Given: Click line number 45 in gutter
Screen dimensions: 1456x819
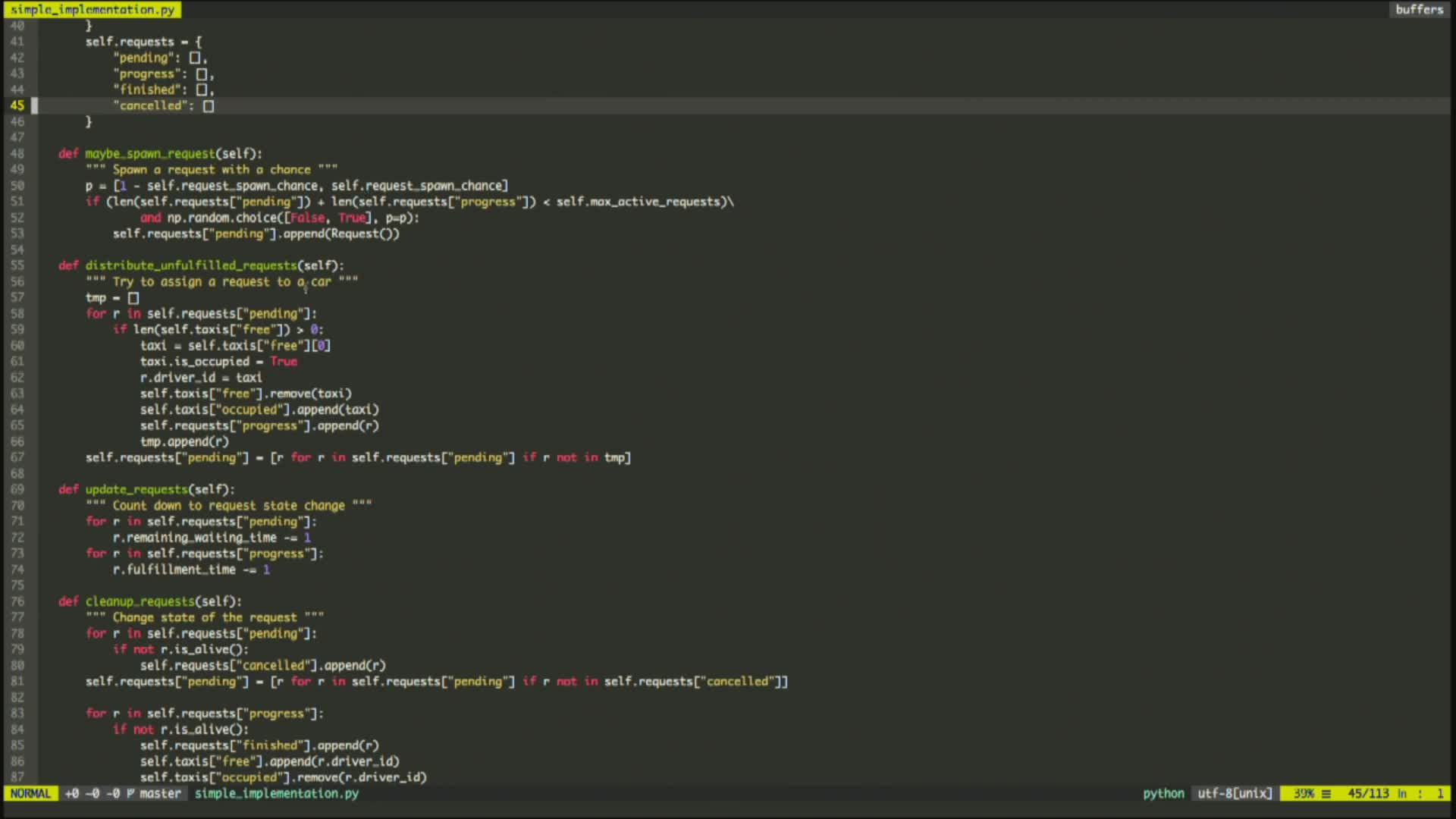Looking at the screenshot, I should point(17,105).
